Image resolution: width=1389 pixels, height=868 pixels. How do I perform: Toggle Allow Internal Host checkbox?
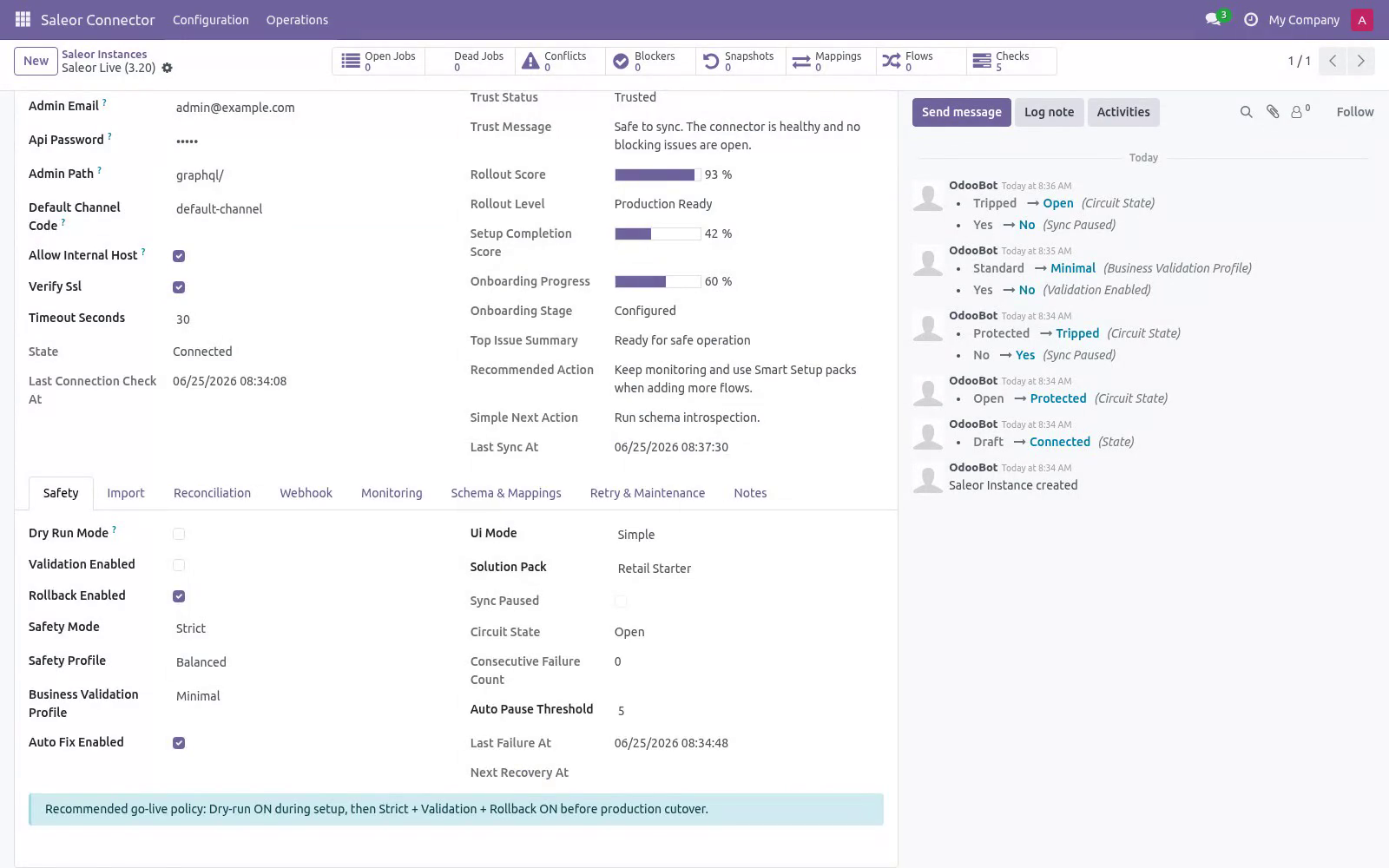point(179,256)
